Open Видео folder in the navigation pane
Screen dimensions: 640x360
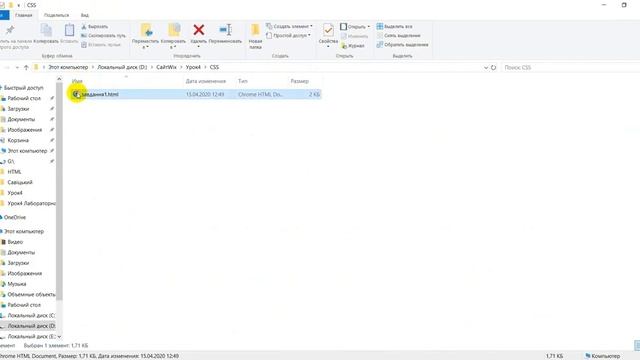click(15, 242)
